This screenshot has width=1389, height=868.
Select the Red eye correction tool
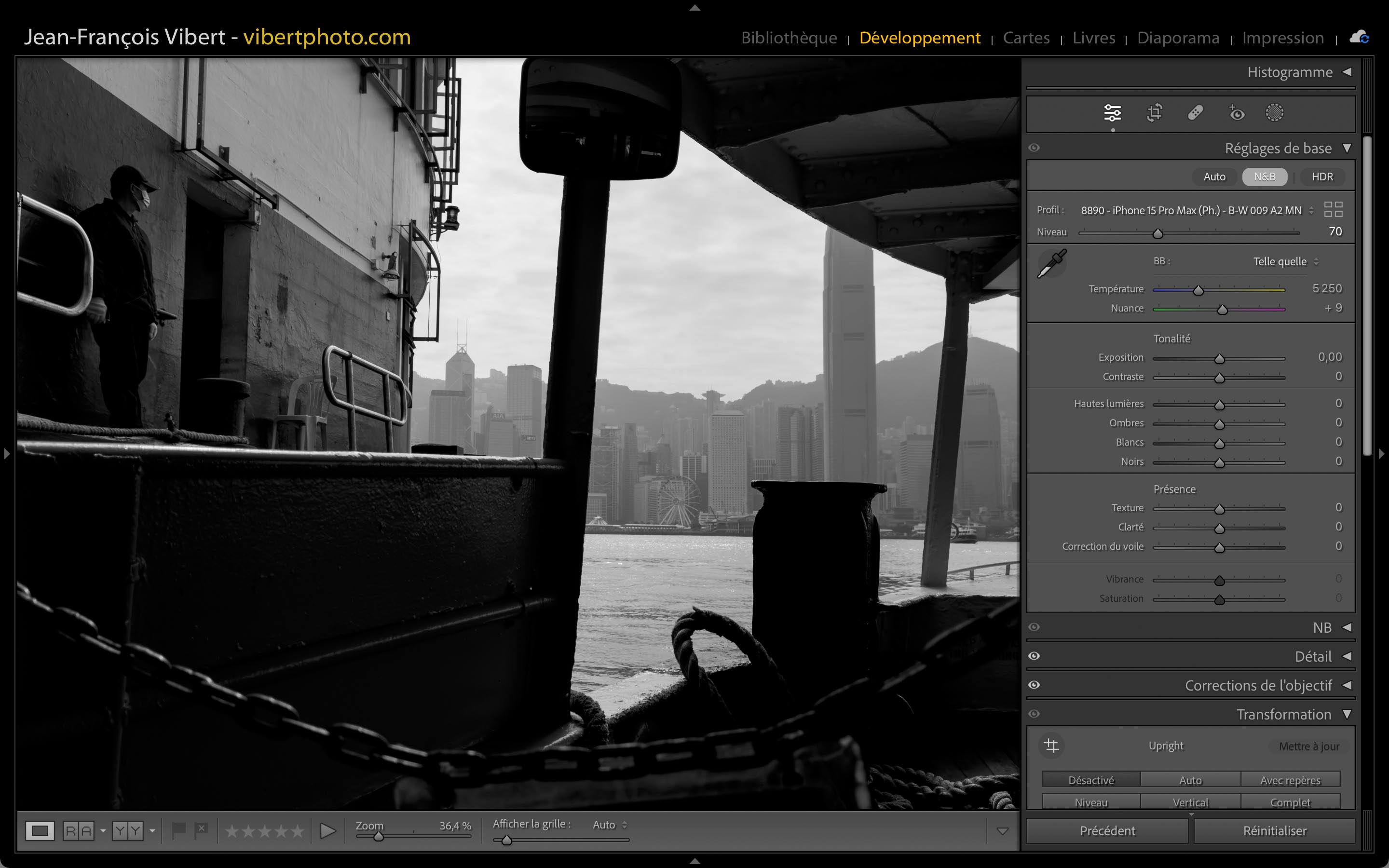pos(1236,112)
